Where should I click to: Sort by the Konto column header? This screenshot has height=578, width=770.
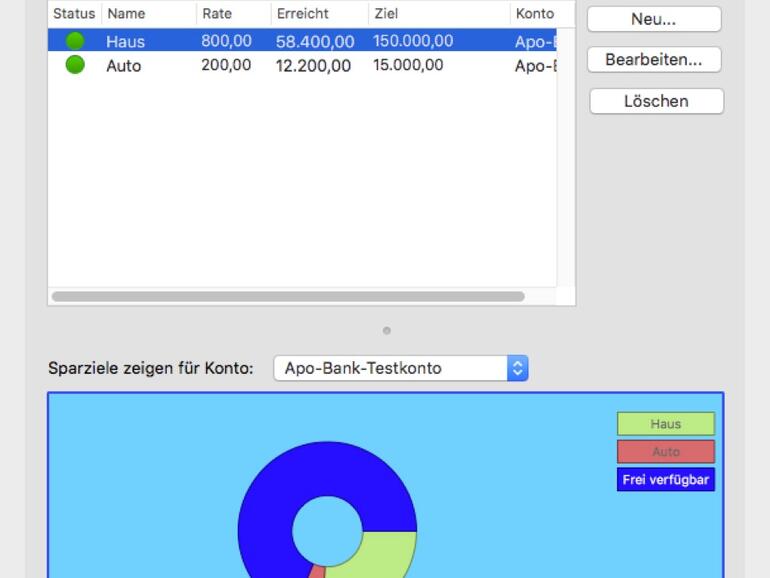coord(542,13)
